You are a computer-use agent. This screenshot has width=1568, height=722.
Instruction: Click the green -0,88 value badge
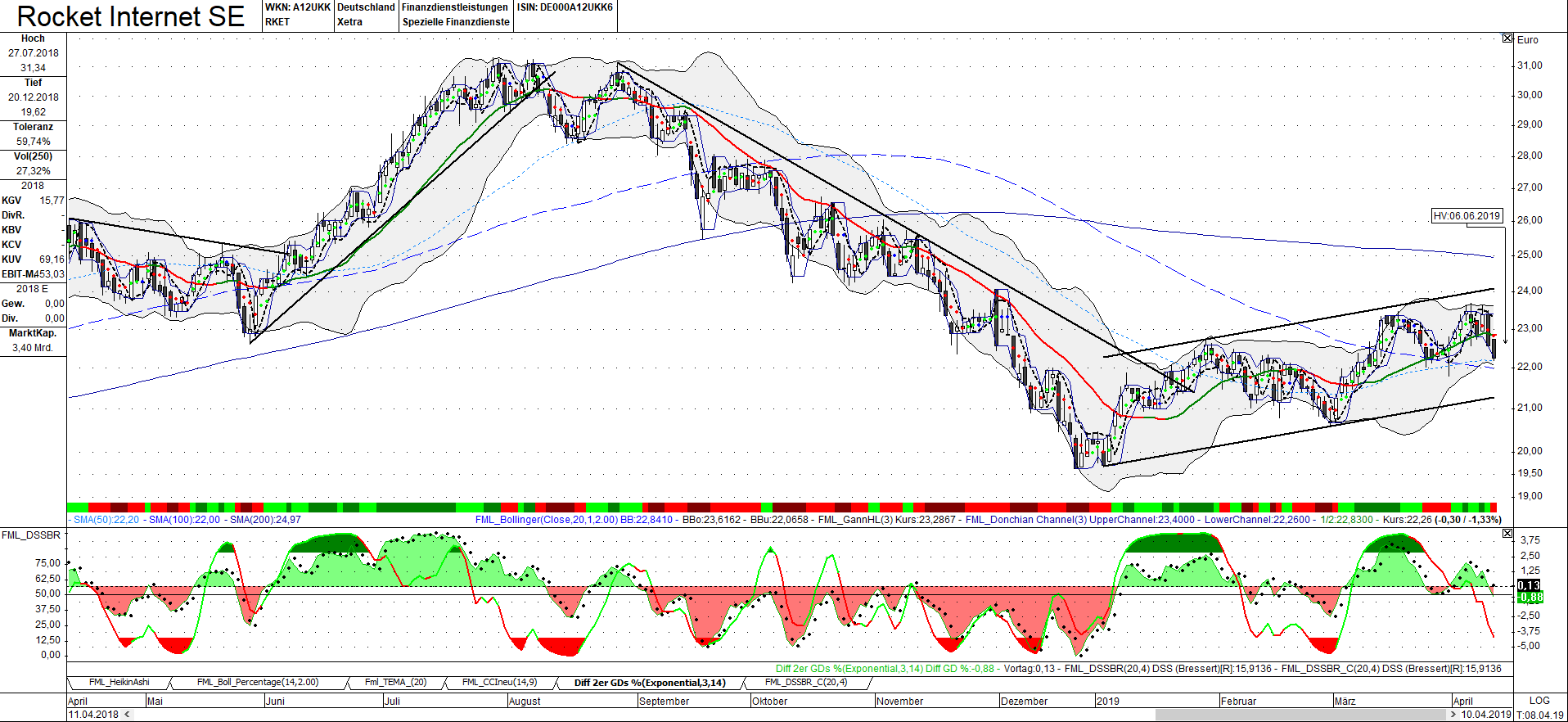pyautogui.click(x=1530, y=598)
